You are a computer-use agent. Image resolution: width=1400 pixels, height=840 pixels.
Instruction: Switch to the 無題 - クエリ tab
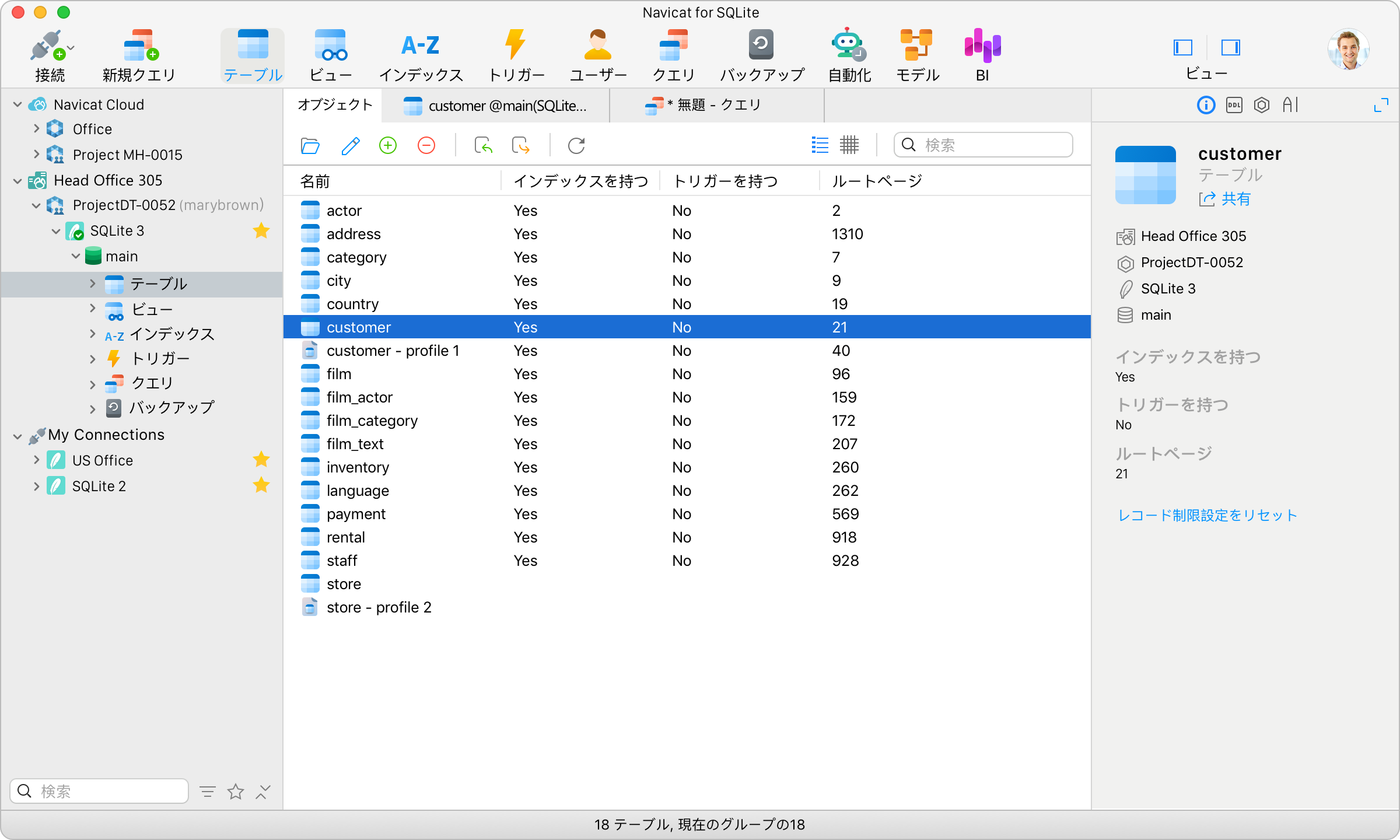click(x=716, y=105)
